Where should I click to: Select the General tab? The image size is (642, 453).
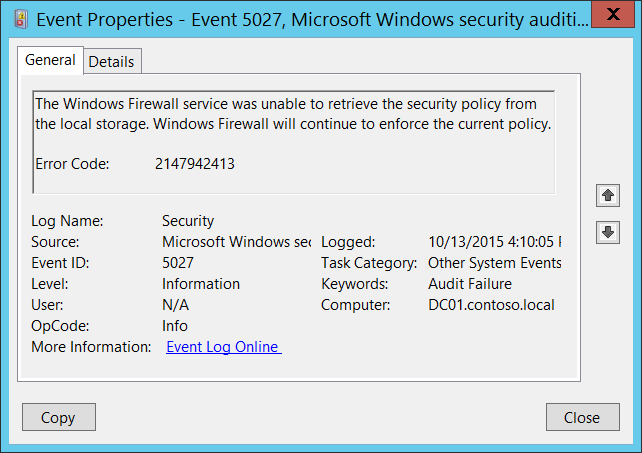tap(50, 60)
